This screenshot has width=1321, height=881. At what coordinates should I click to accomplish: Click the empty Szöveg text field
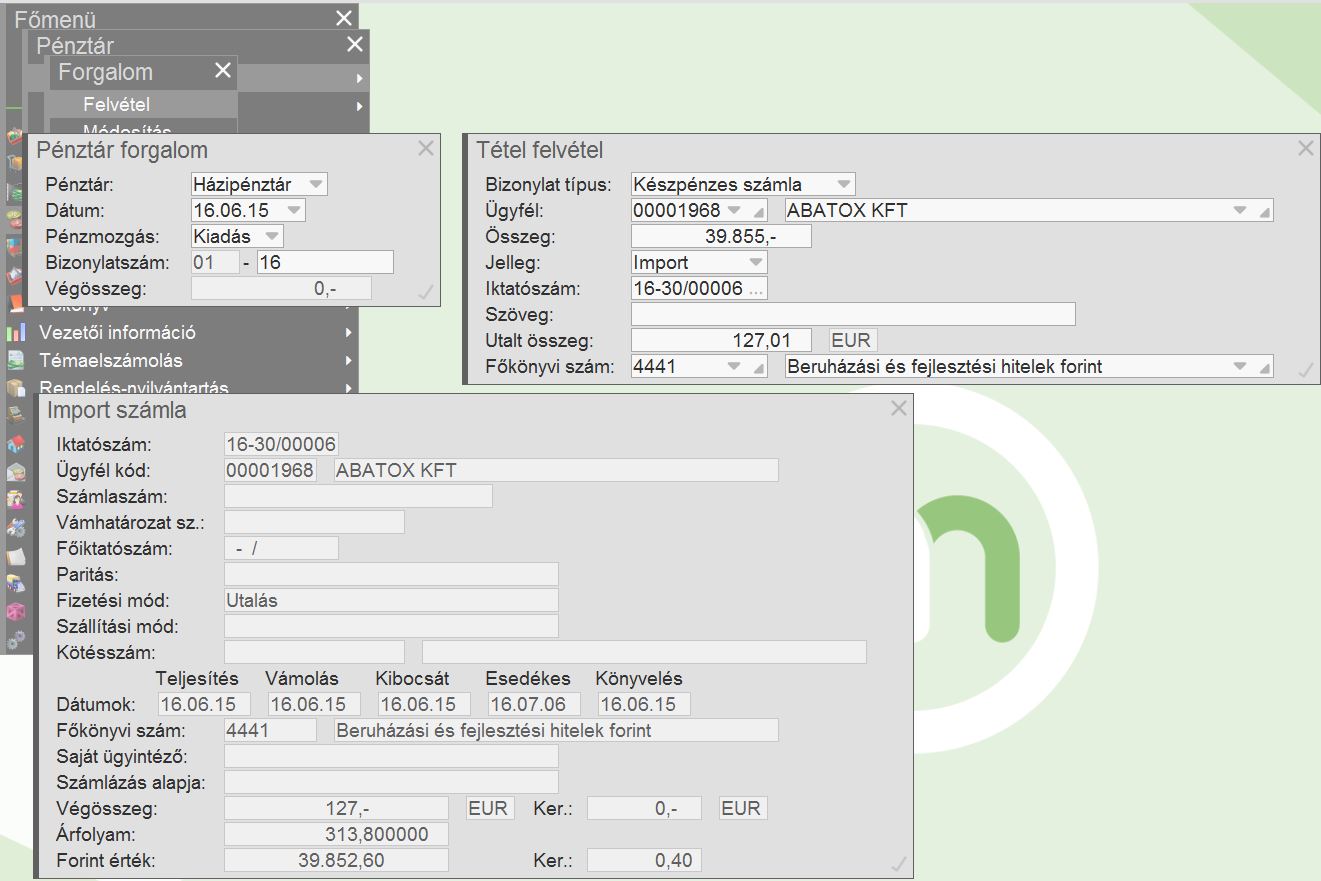[x=852, y=314]
